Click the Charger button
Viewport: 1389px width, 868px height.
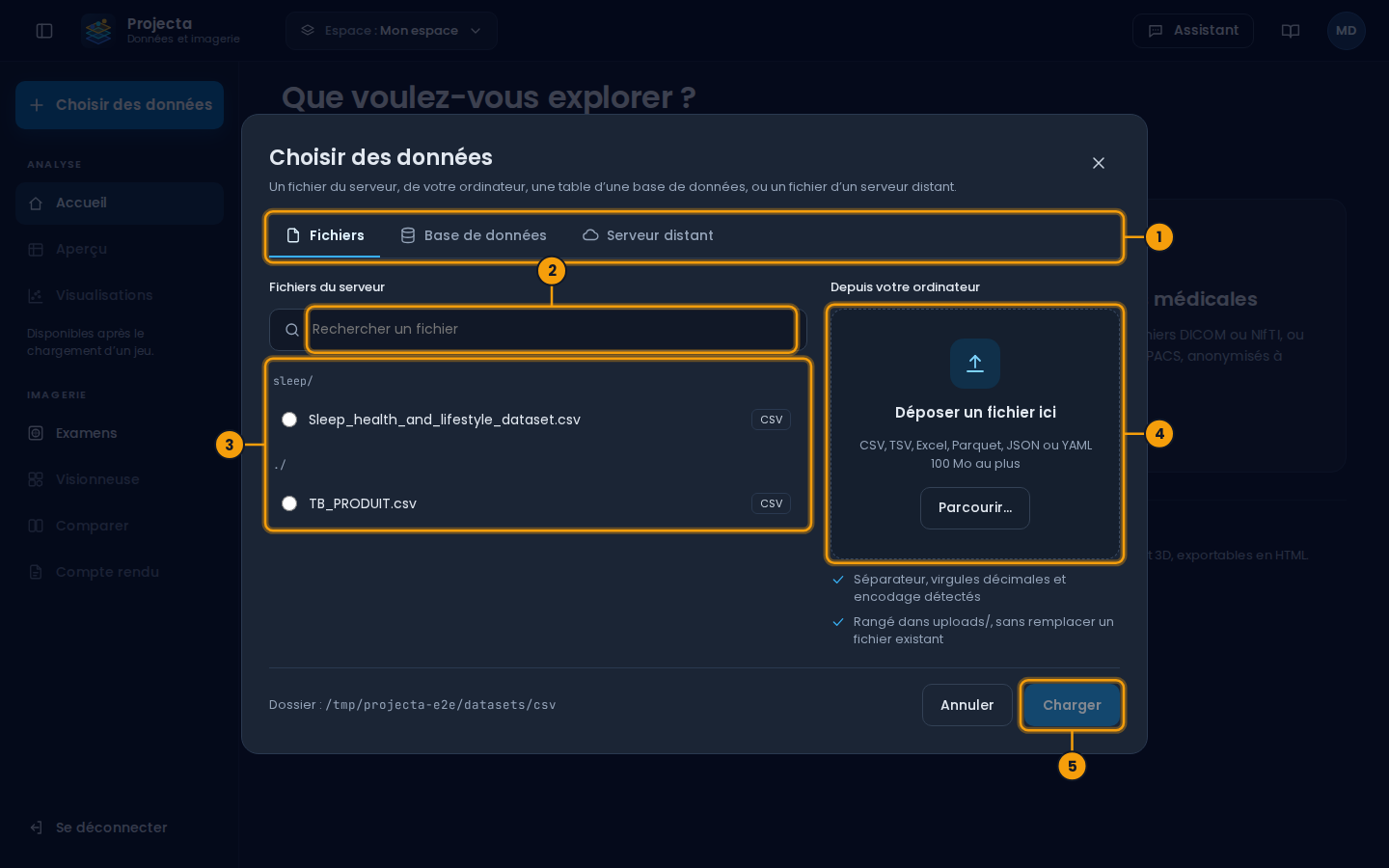point(1072,705)
